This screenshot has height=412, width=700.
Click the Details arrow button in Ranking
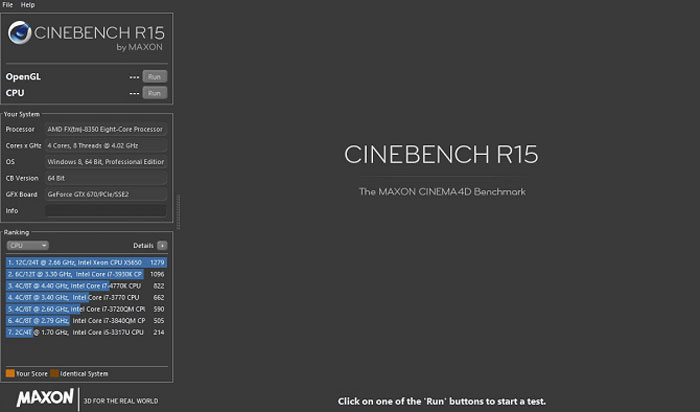(162, 246)
